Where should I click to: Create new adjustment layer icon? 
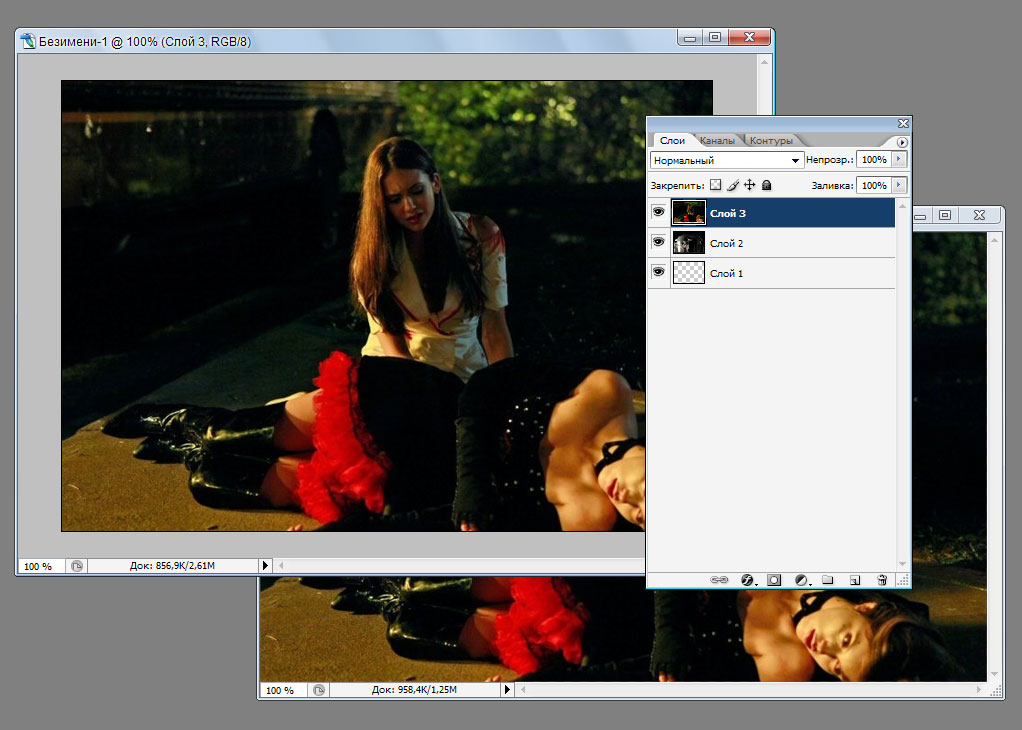coord(800,580)
